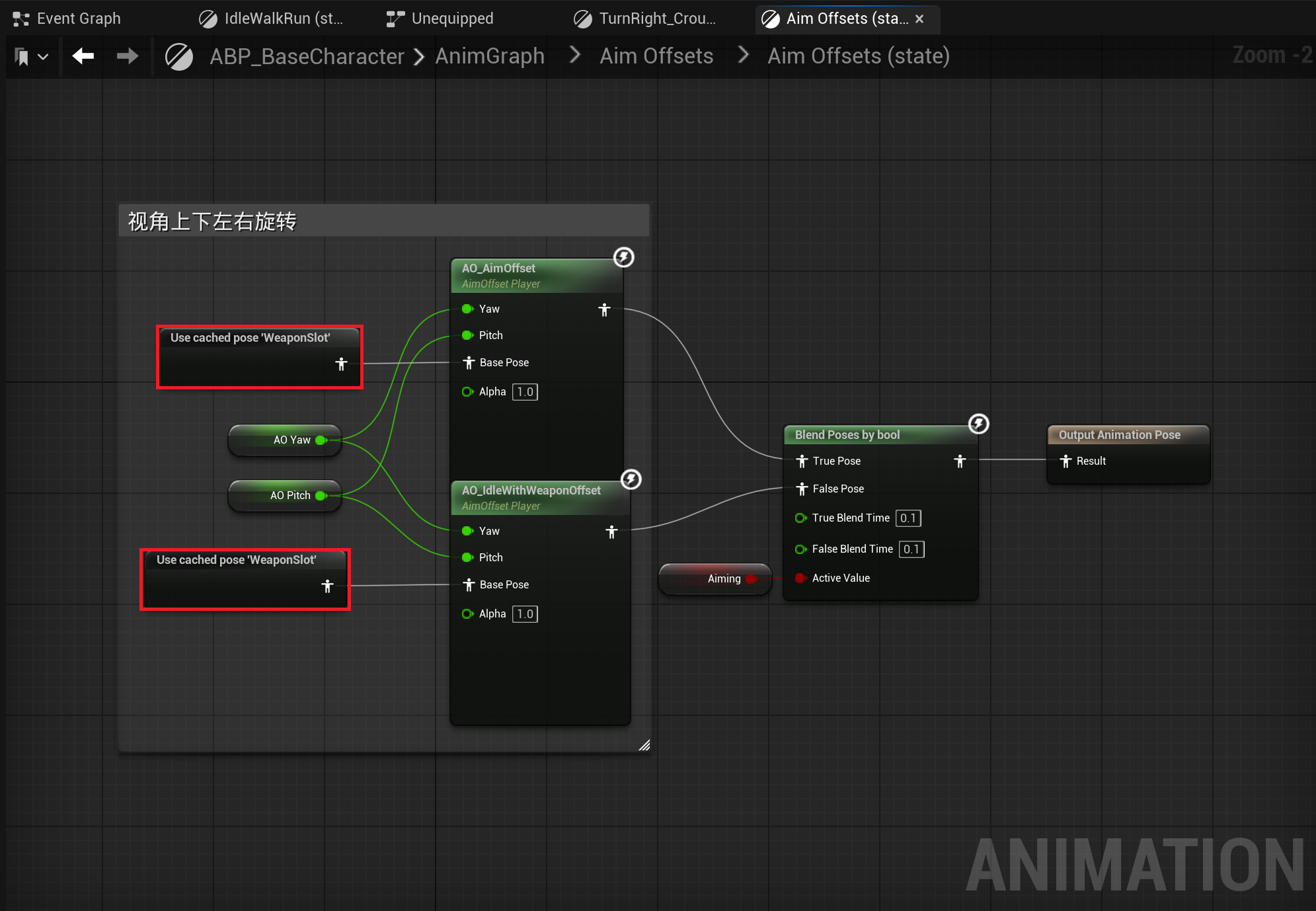Screen dimensions: 1316x911
Task: Expand breadcrumb arrow after AnimGraph
Action: pos(574,55)
